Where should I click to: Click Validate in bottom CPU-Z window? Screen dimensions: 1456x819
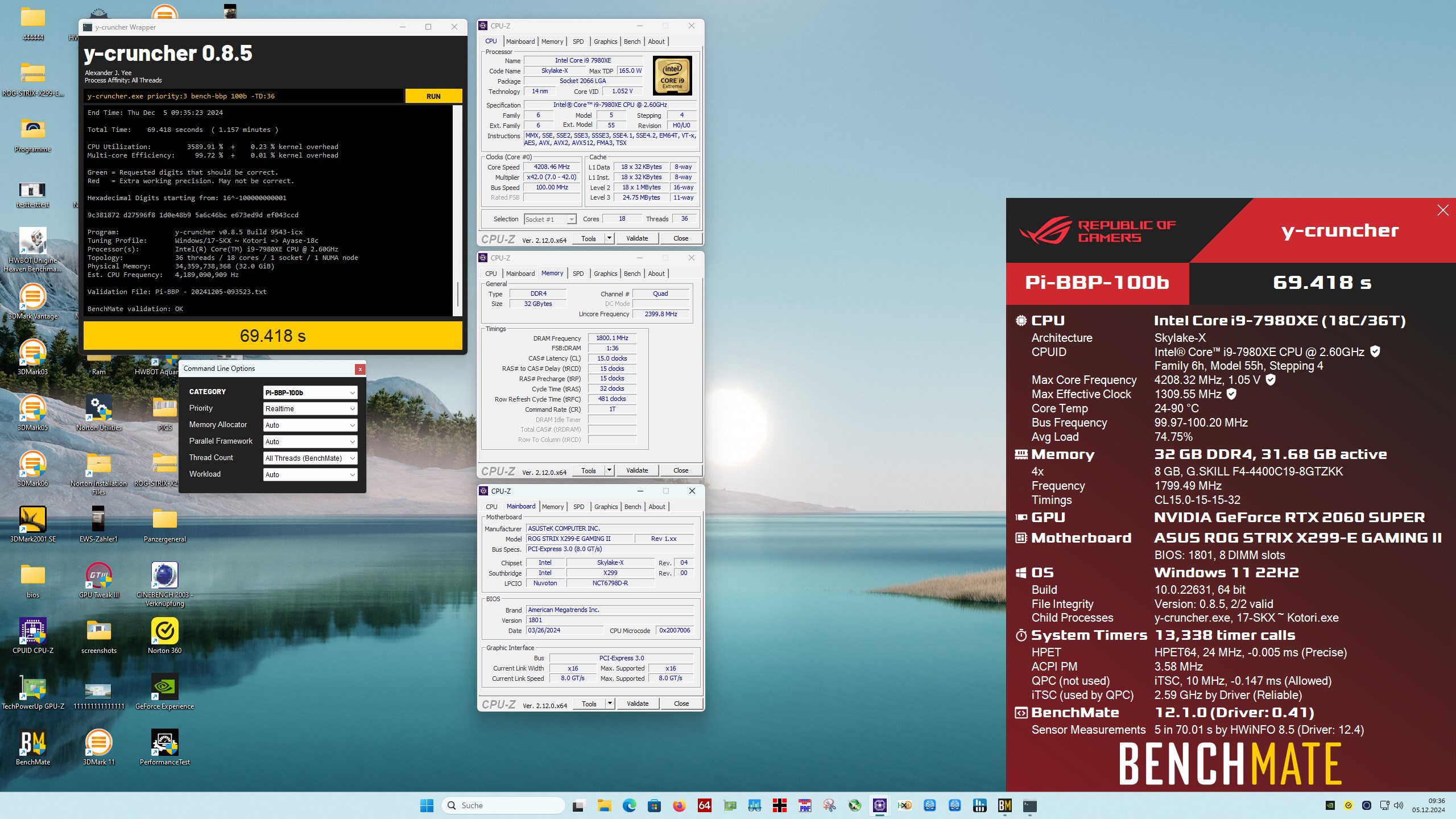pos(638,704)
